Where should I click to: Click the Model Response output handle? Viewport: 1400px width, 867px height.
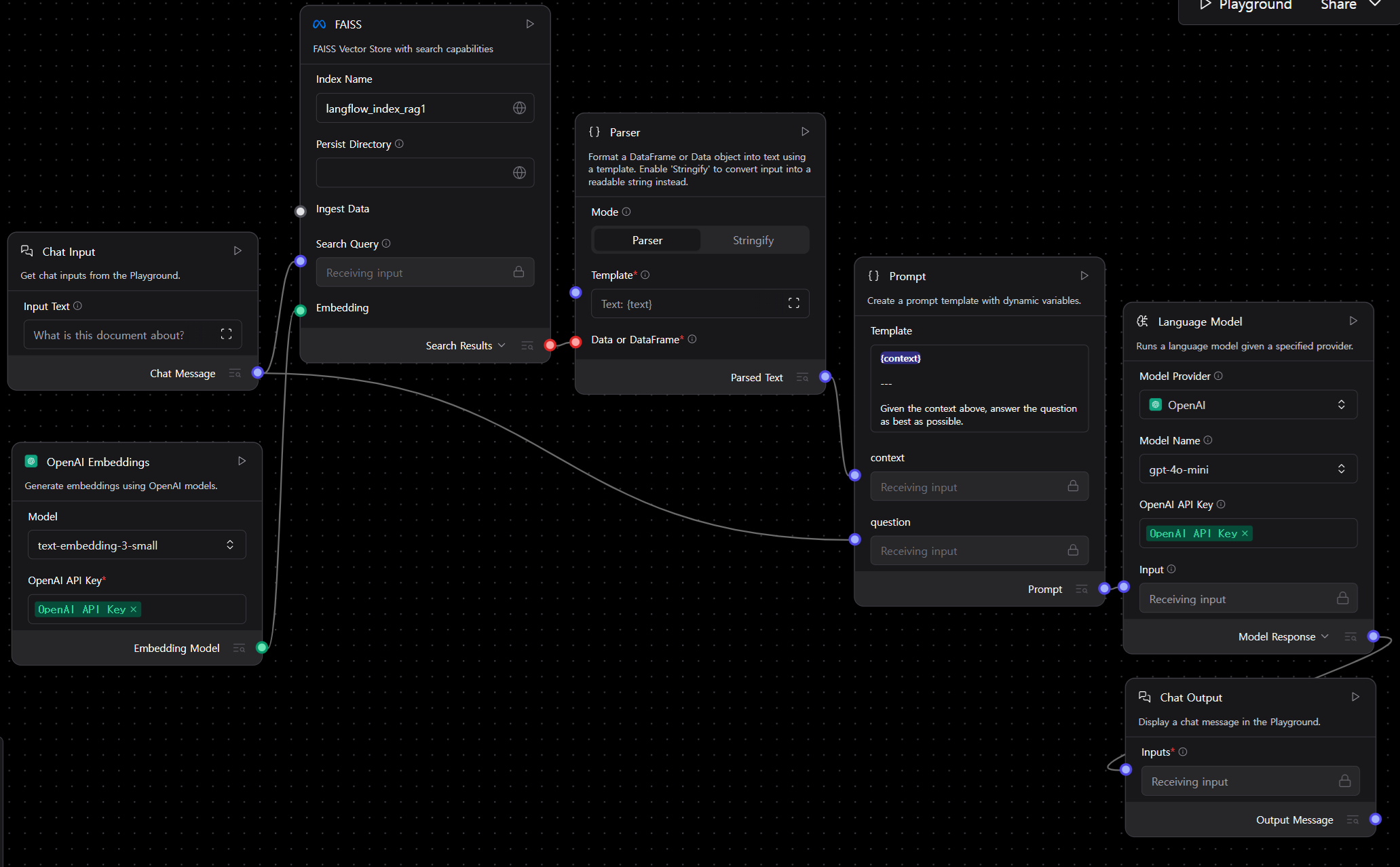[x=1373, y=636]
